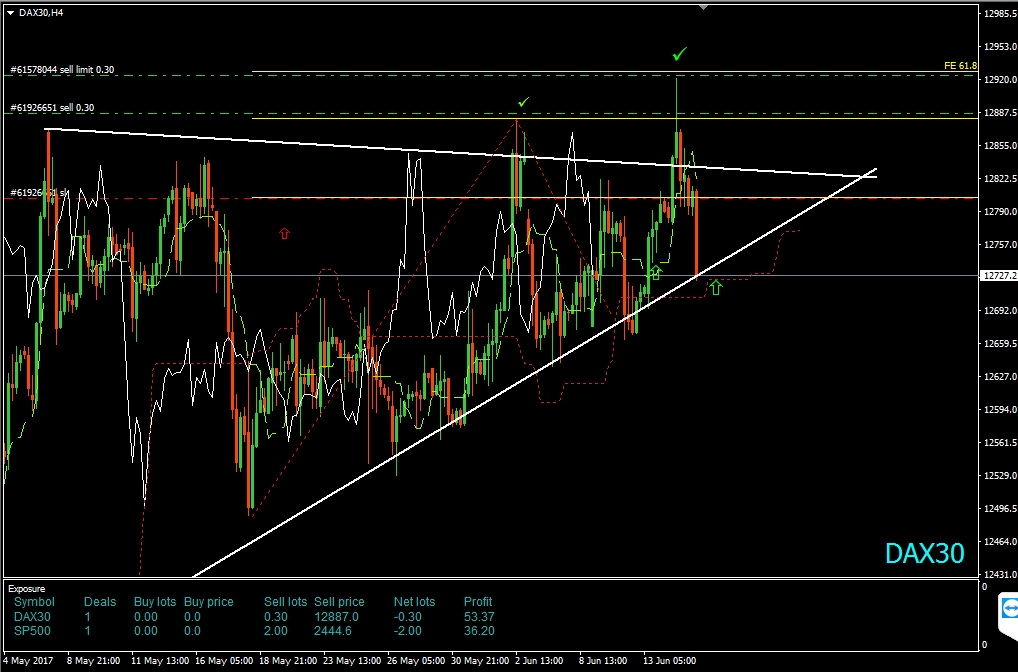This screenshot has width=1018, height=672.
Task: Open the DAX30,H4 chart title dropdown arrow
Action: tap(10, 12)
